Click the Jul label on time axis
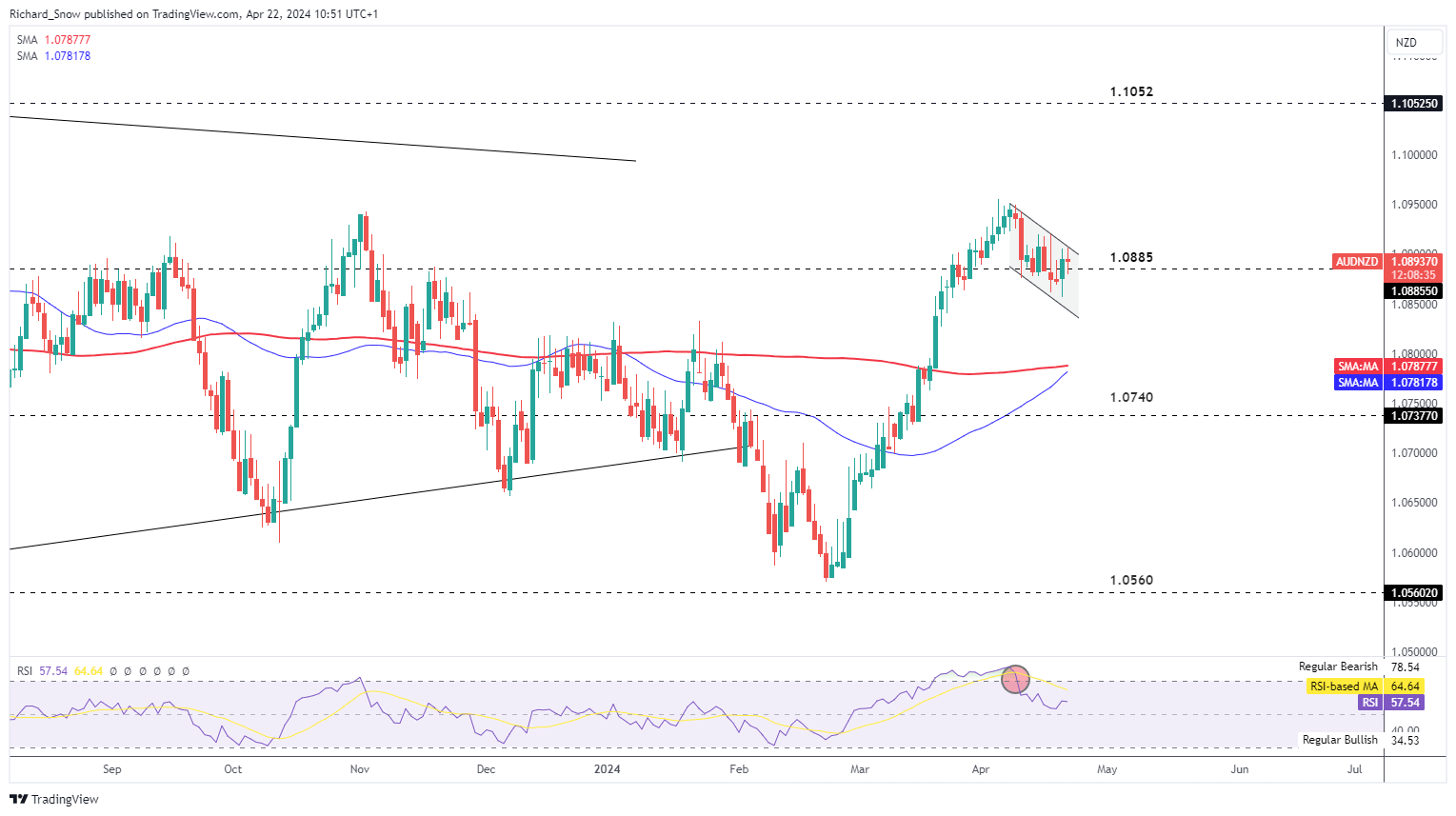1456x816 pixels. (x=1354, y=769)
